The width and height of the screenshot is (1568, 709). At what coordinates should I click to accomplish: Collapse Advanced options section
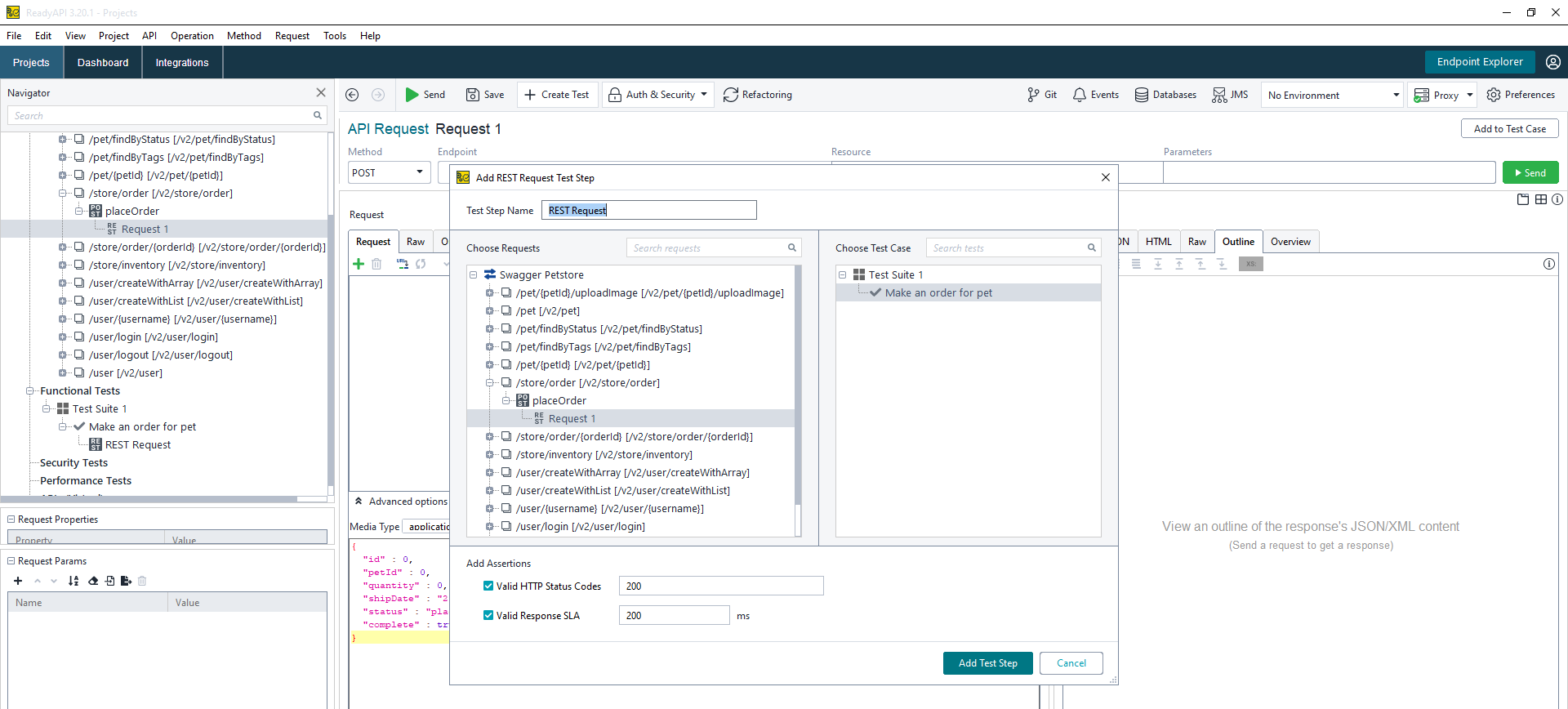pos(359,501)
